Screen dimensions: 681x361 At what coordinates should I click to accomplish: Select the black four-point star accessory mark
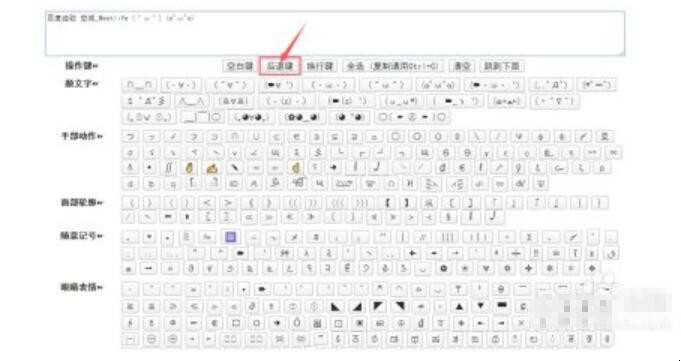[x=529, y=268]
